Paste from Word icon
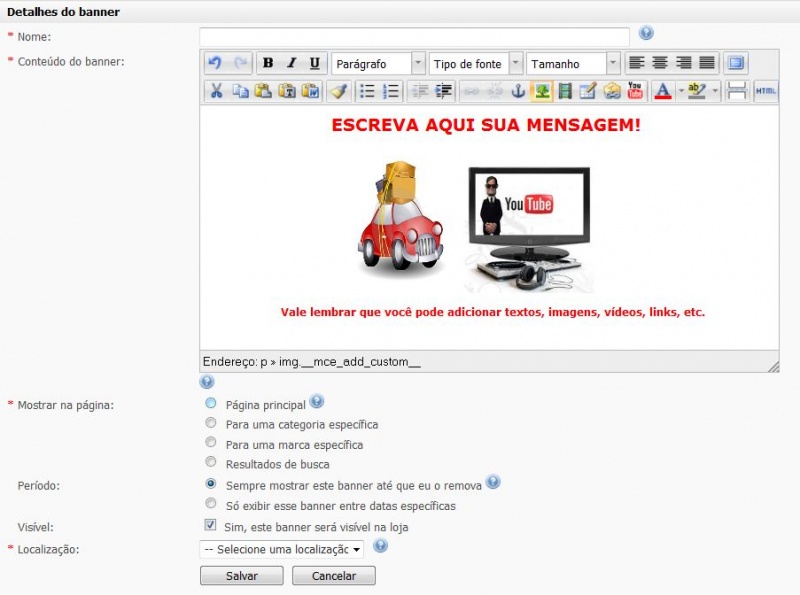 [x=310, y=91]
